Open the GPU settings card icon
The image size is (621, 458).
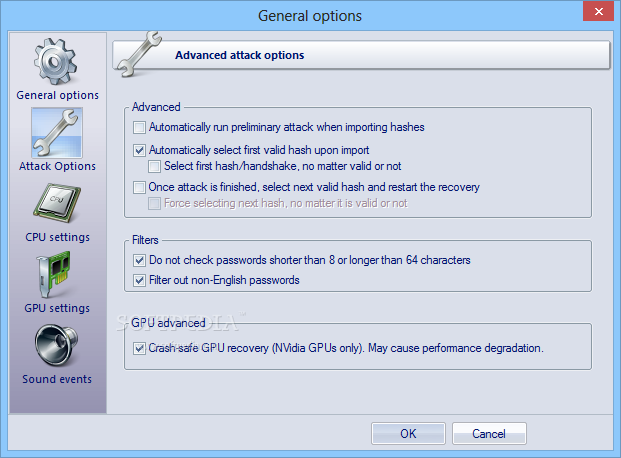point(55,274)
